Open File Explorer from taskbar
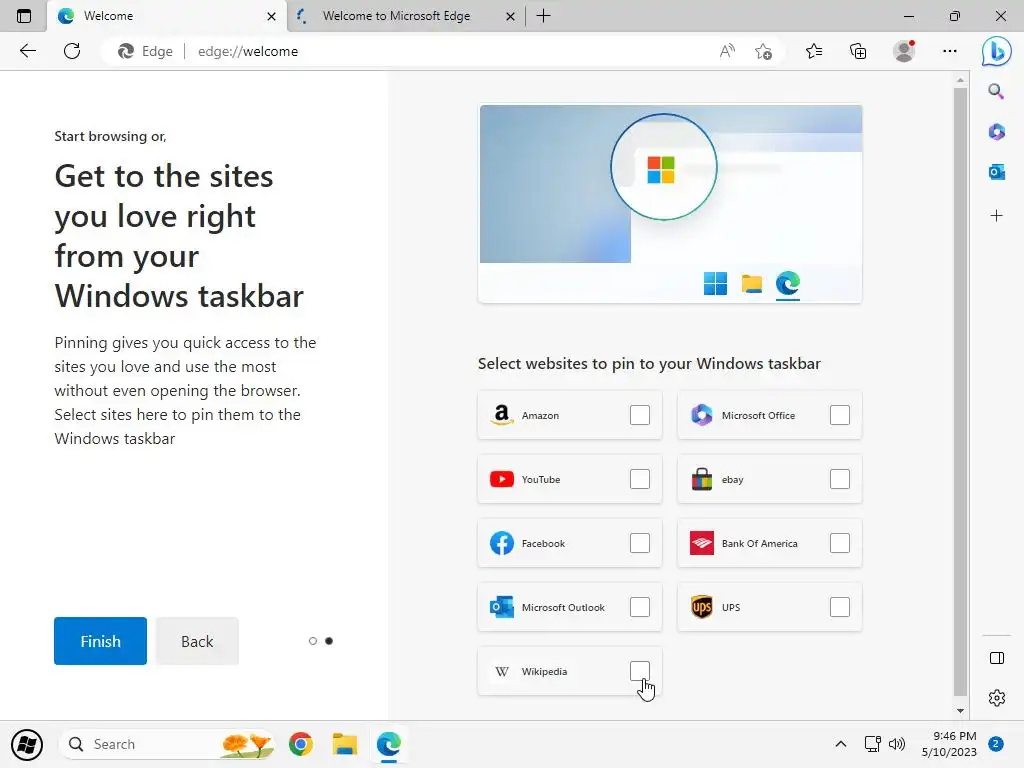Screen dimensions: 1024x768 [345, 744]
